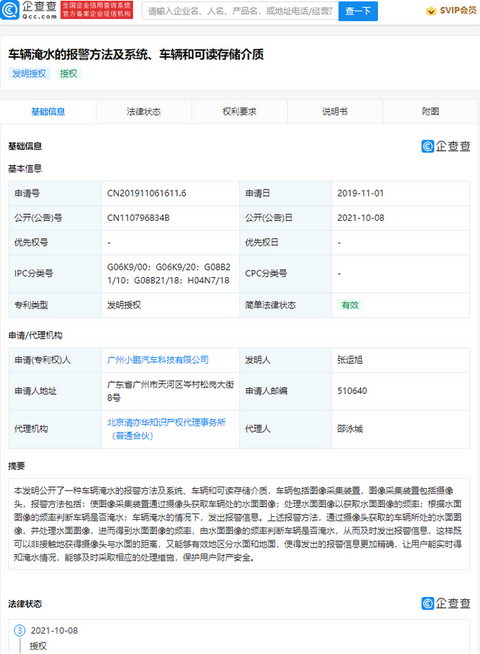The height and width of the screenshot is (654, 480).
Task: Open the 权利要求 tab
Action: [239, 111]
